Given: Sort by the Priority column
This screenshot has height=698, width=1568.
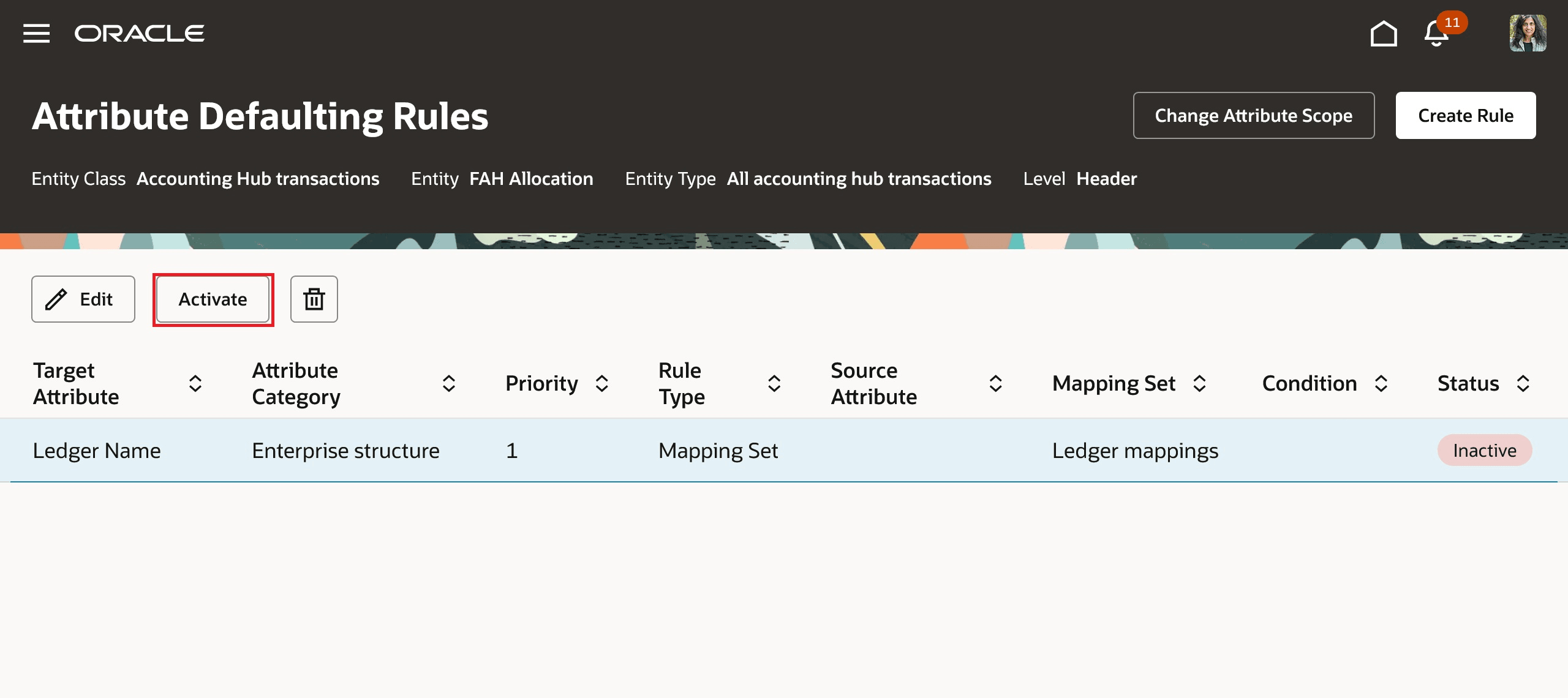Looking at the screenshot, I should [x=602, y=384].
